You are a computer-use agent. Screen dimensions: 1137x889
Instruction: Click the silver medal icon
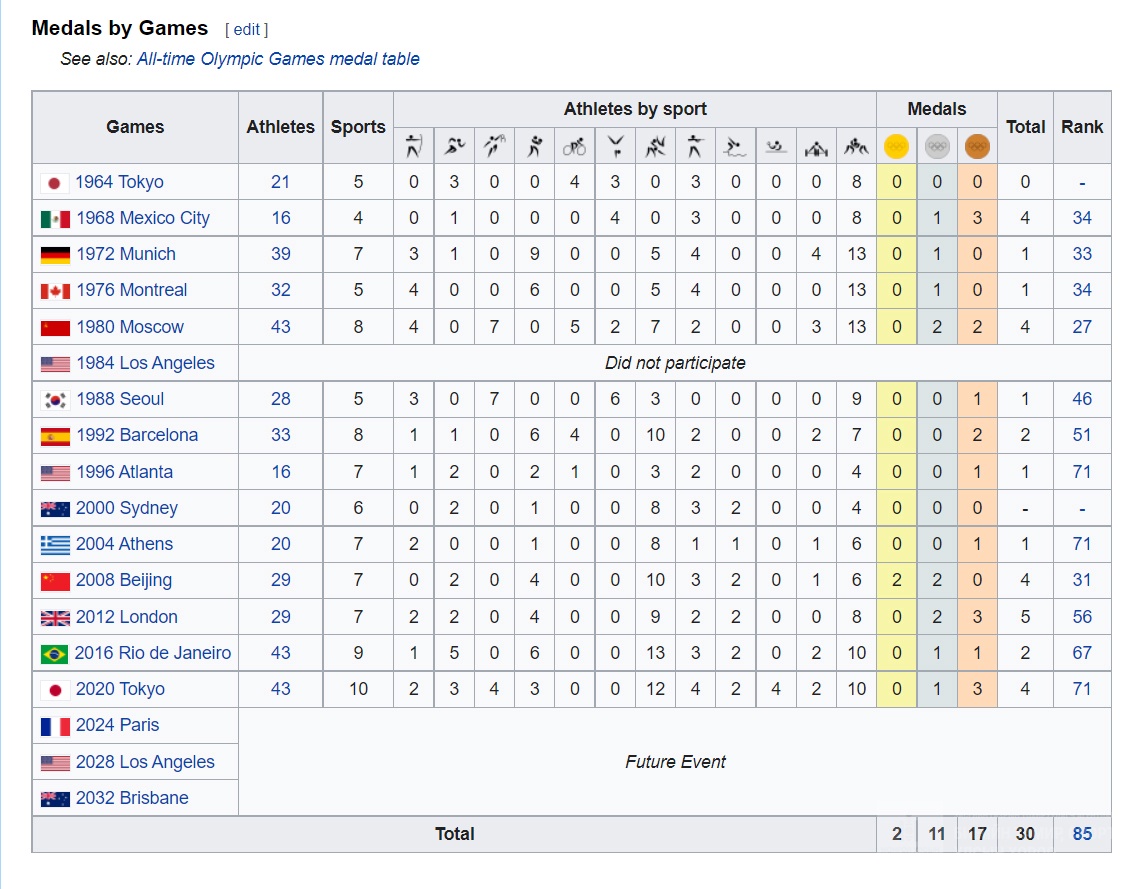coord(937,146)
